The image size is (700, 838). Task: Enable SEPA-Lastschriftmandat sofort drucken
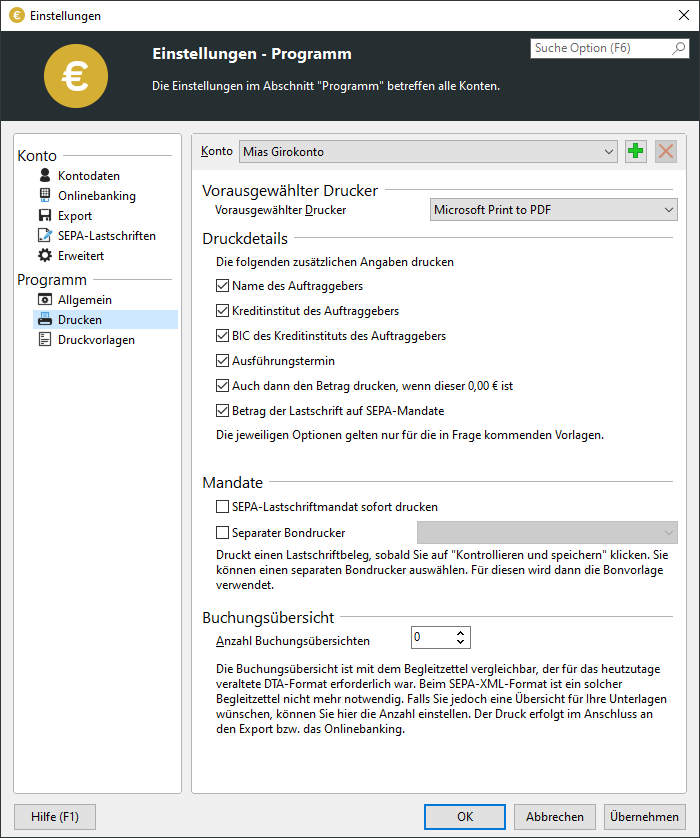(222, 507)
